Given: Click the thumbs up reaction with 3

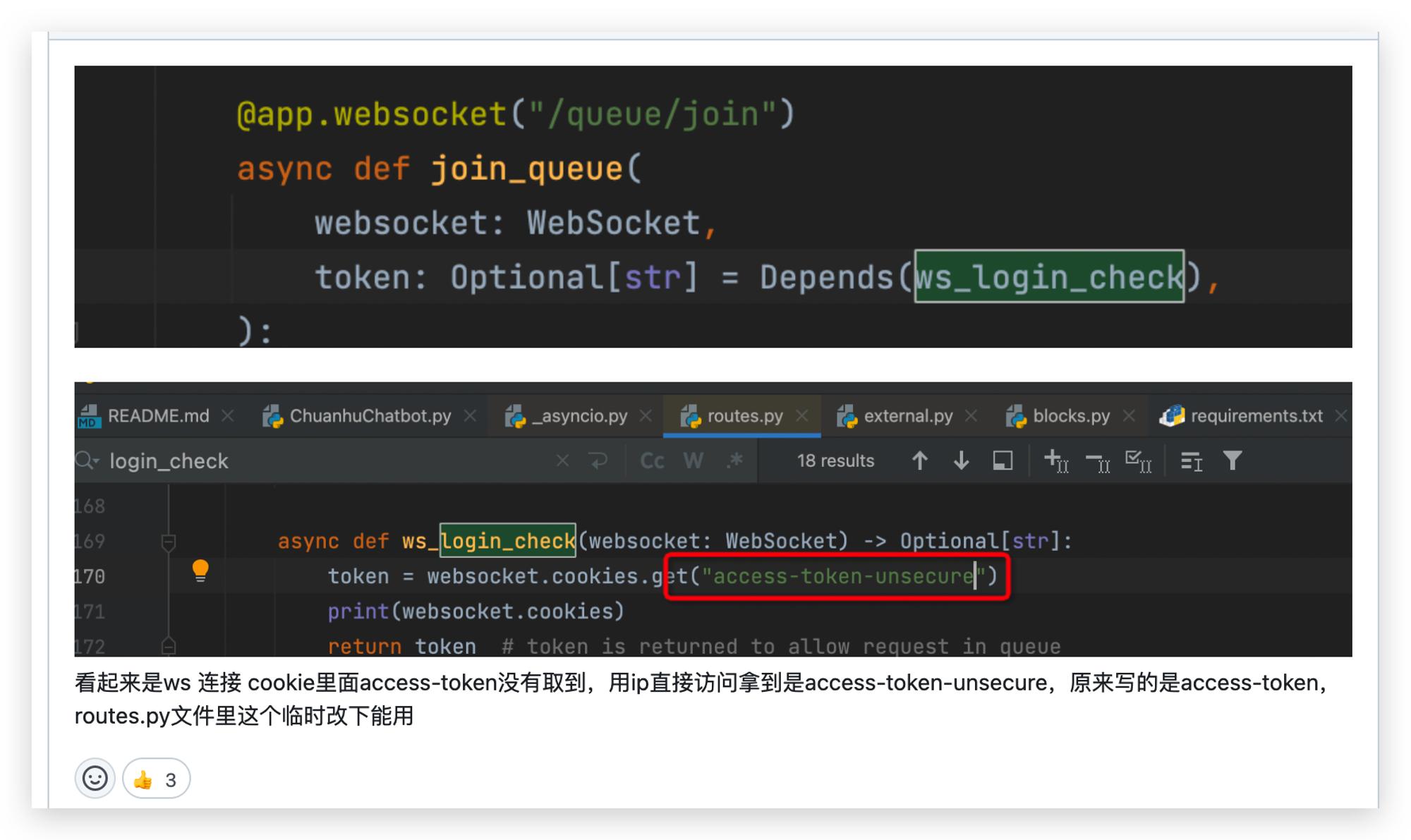Looking at the screenshot, I should 156,779.
